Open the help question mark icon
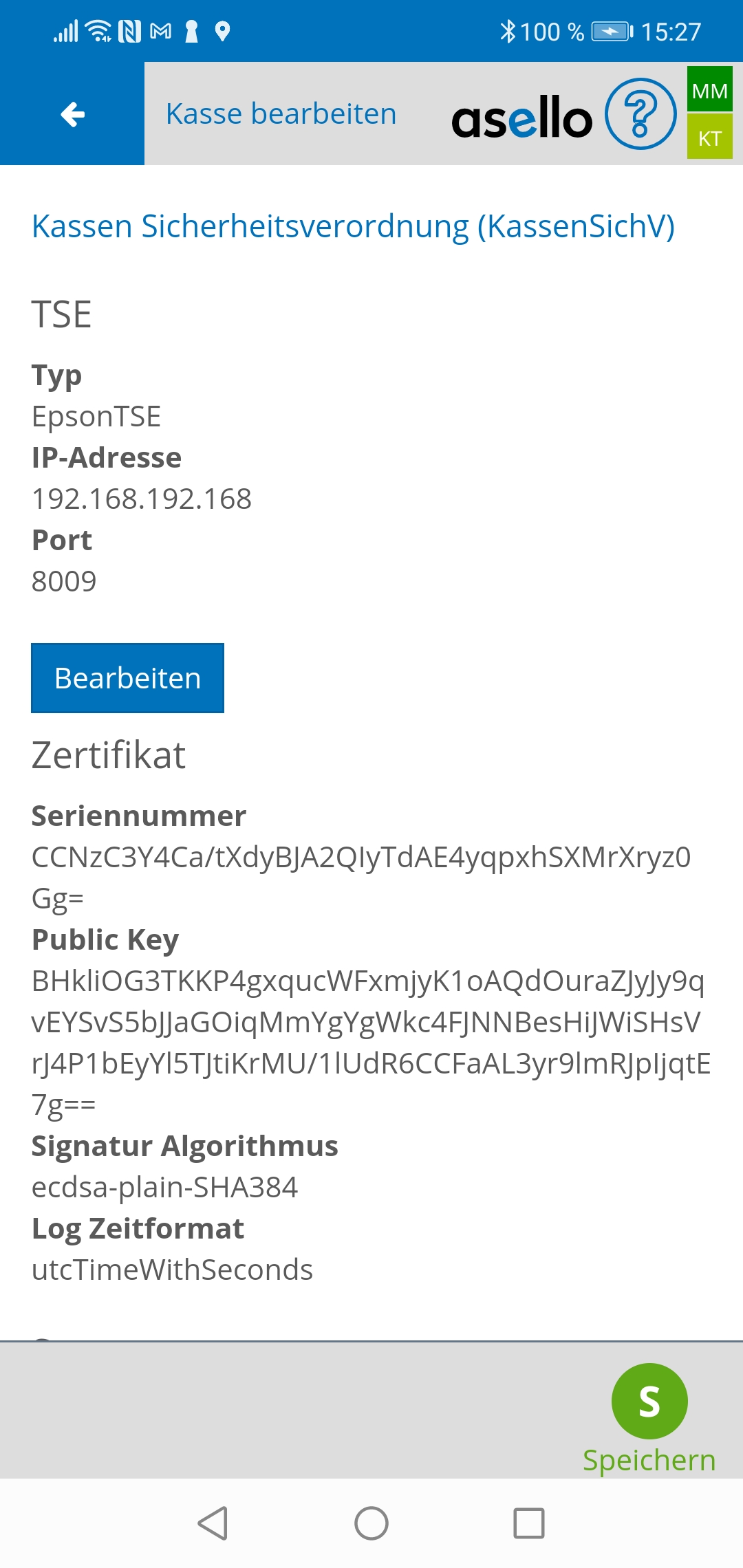This screenshot has height=1568, width=743. [640, 114]
